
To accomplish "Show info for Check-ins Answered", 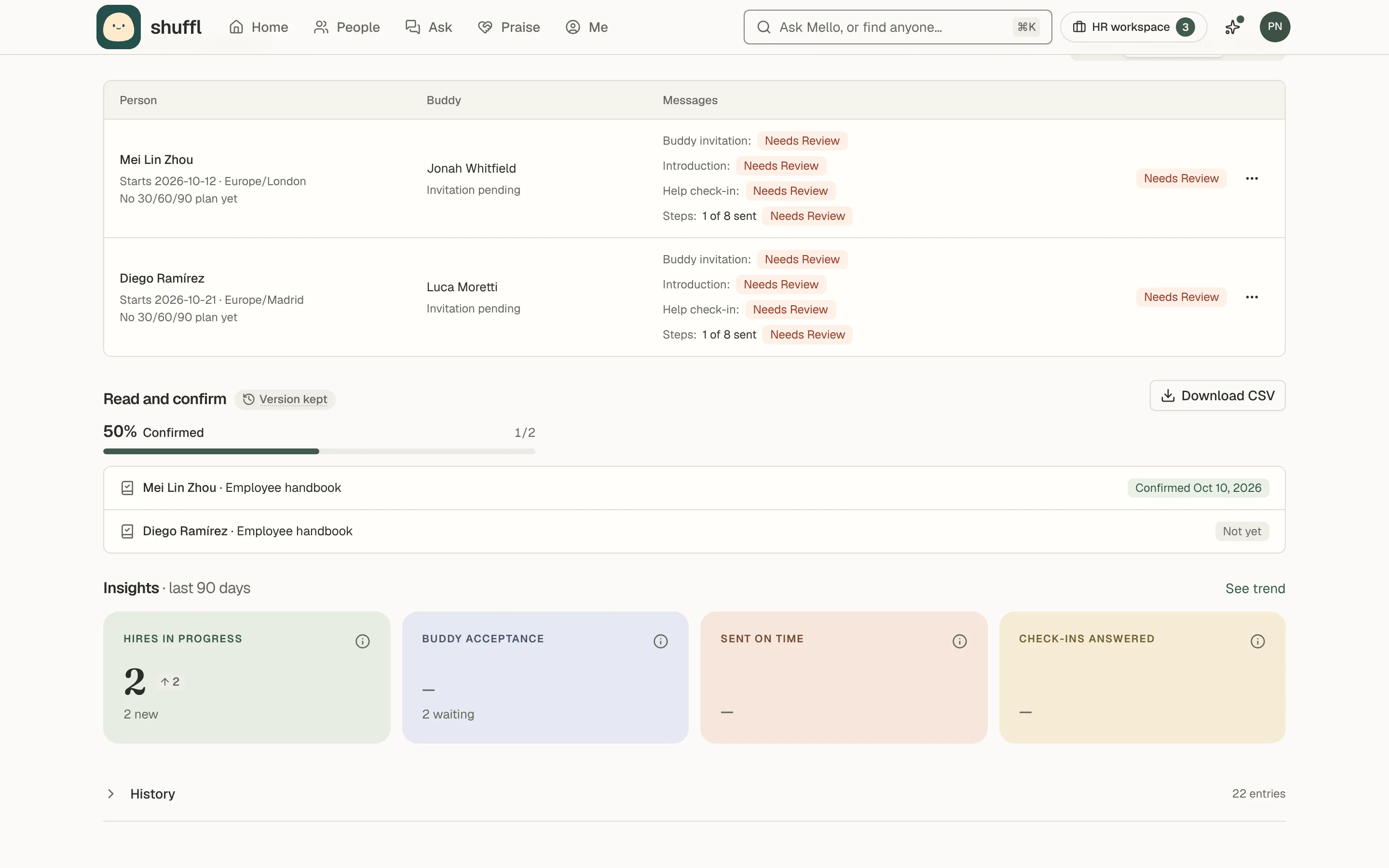I will pyautogui.click(x=1257, y=641).
